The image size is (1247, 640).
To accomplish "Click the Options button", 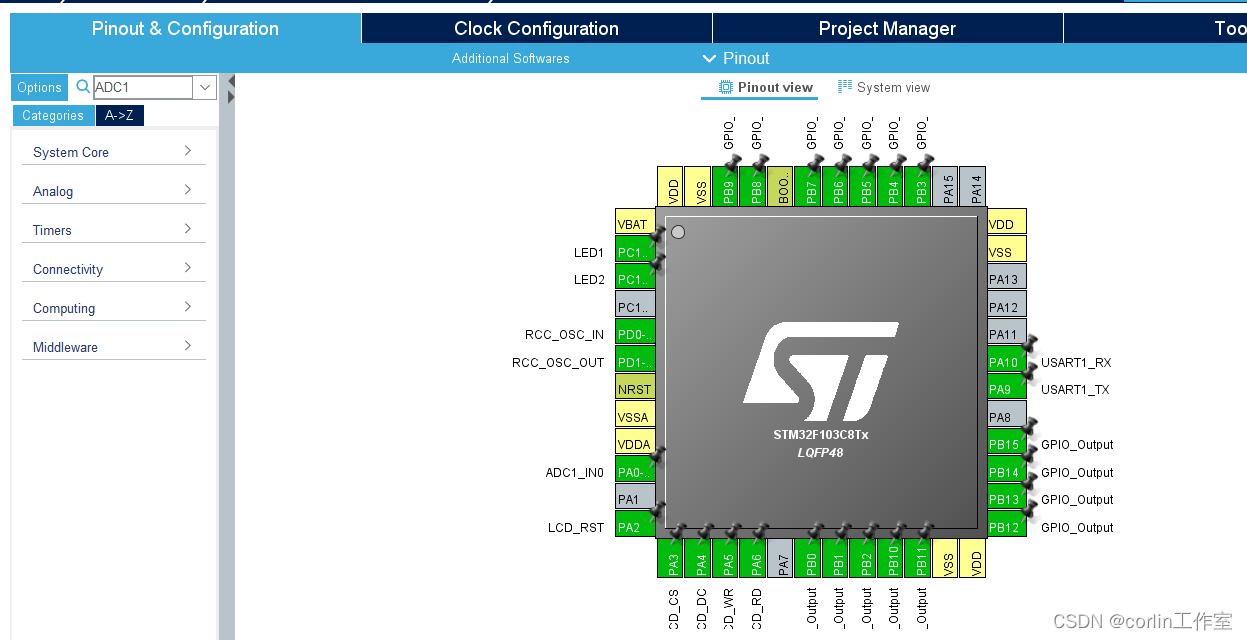I will (x=39, y=87).
